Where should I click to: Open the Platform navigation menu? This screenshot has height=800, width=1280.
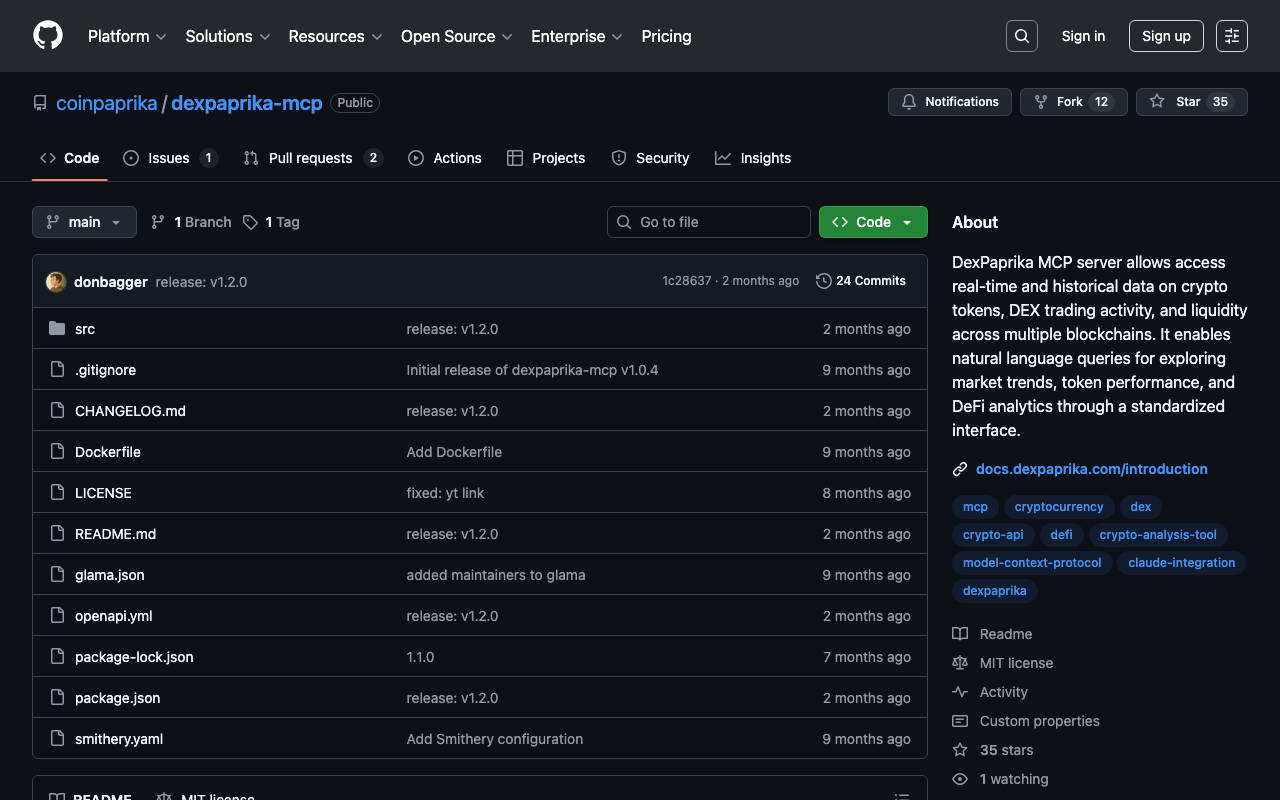pyautogui.click(x=127, y=36)
